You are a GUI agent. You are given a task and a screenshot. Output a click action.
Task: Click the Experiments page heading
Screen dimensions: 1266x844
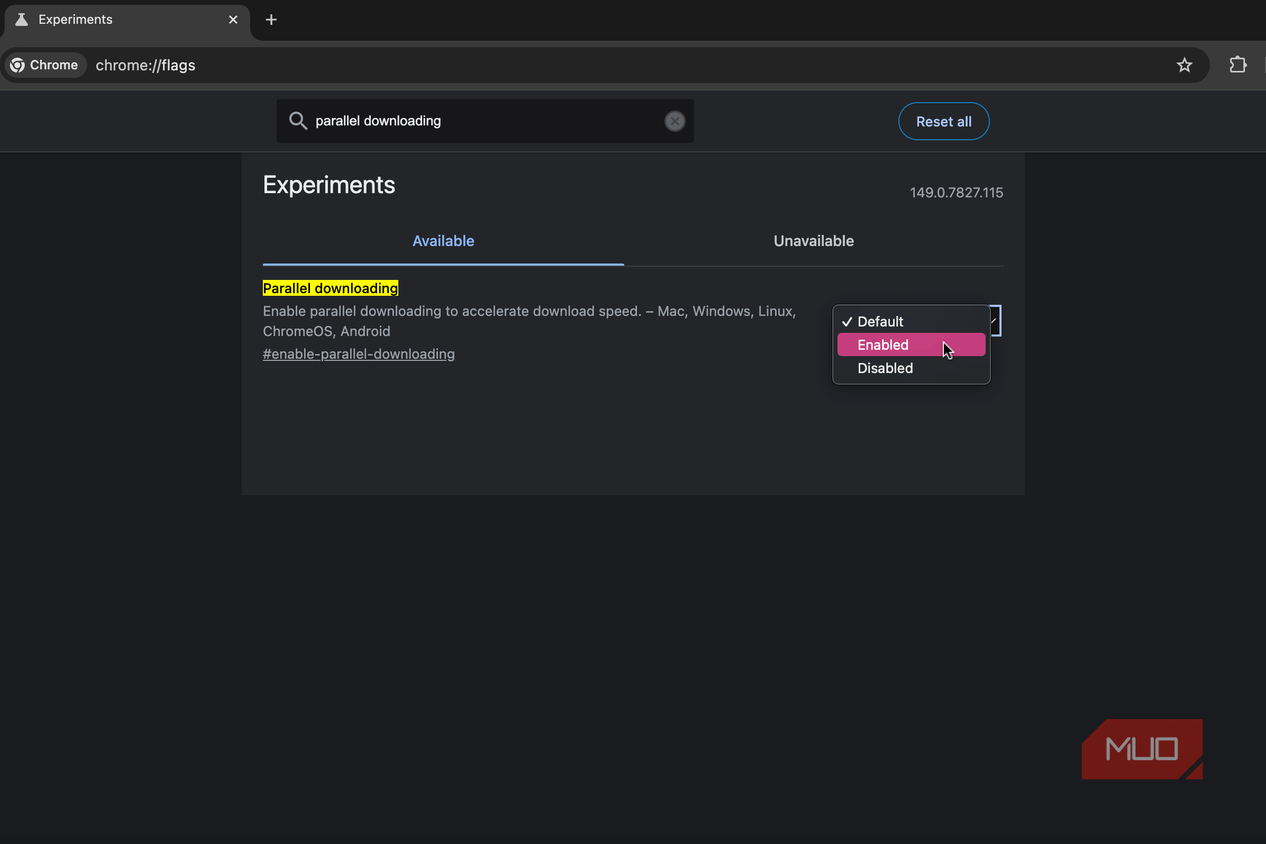[x=329, y=185]
